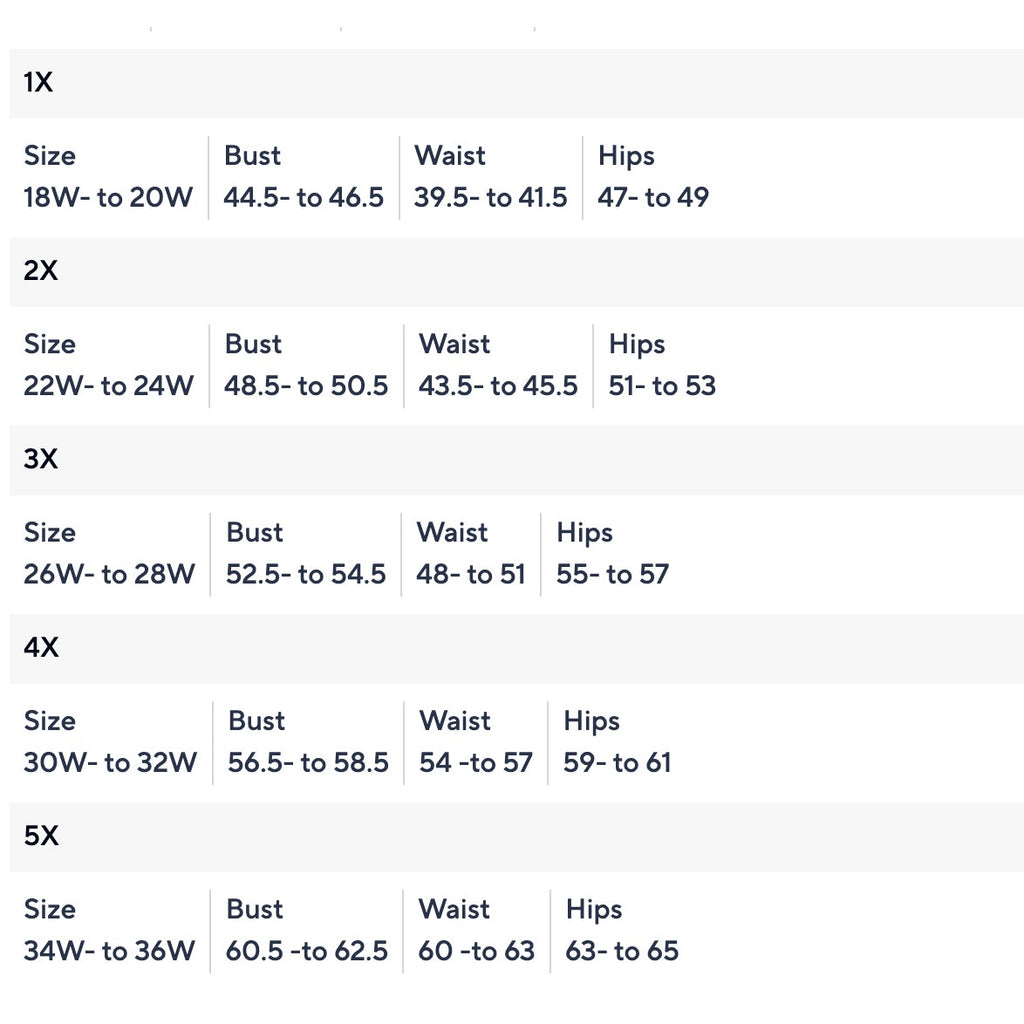Select the 4X size header row
The width and height of the screenshot is (1024, 1024).
click(x=516, y=648)
